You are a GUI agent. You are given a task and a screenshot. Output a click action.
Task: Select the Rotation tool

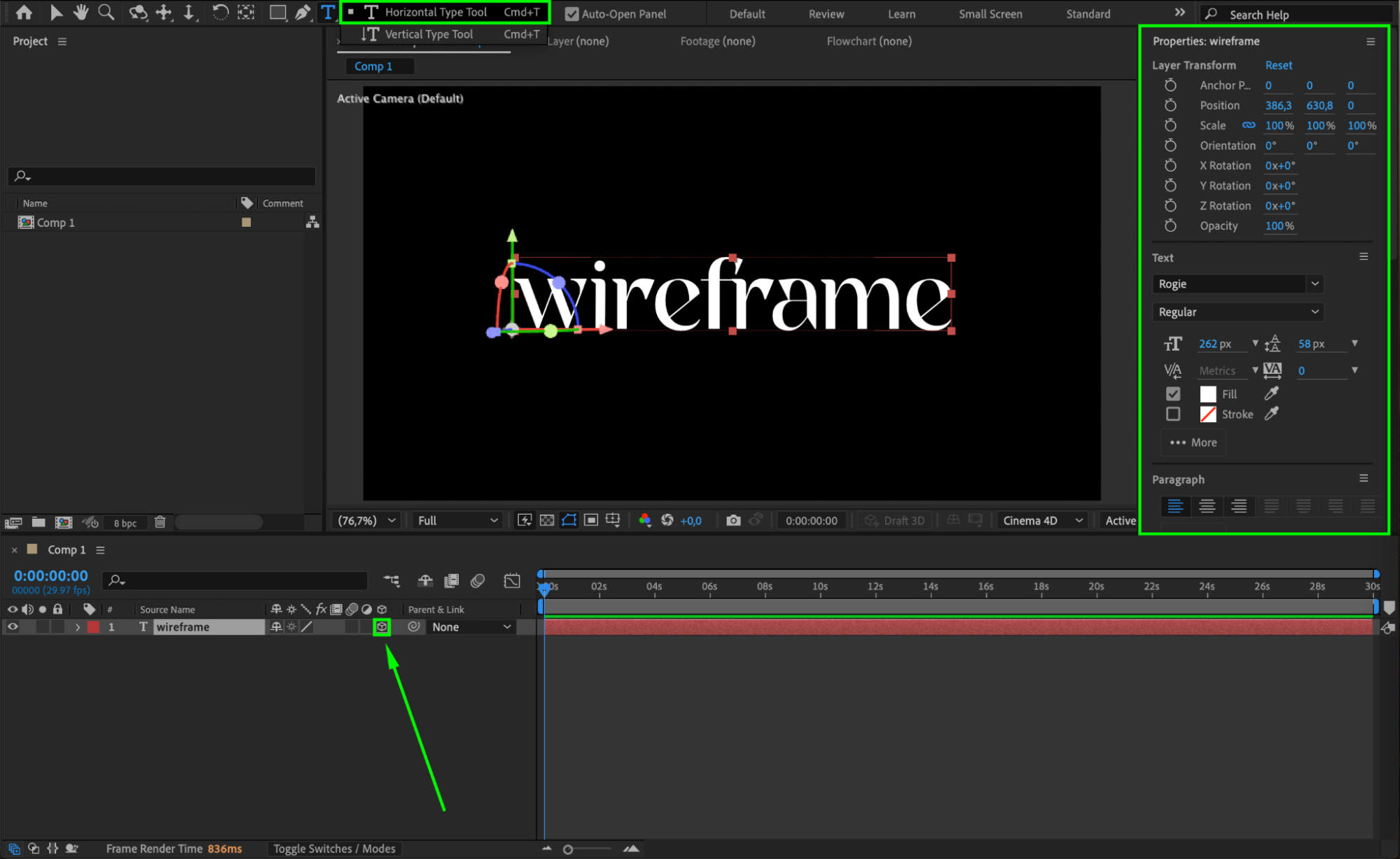[219, 12]
